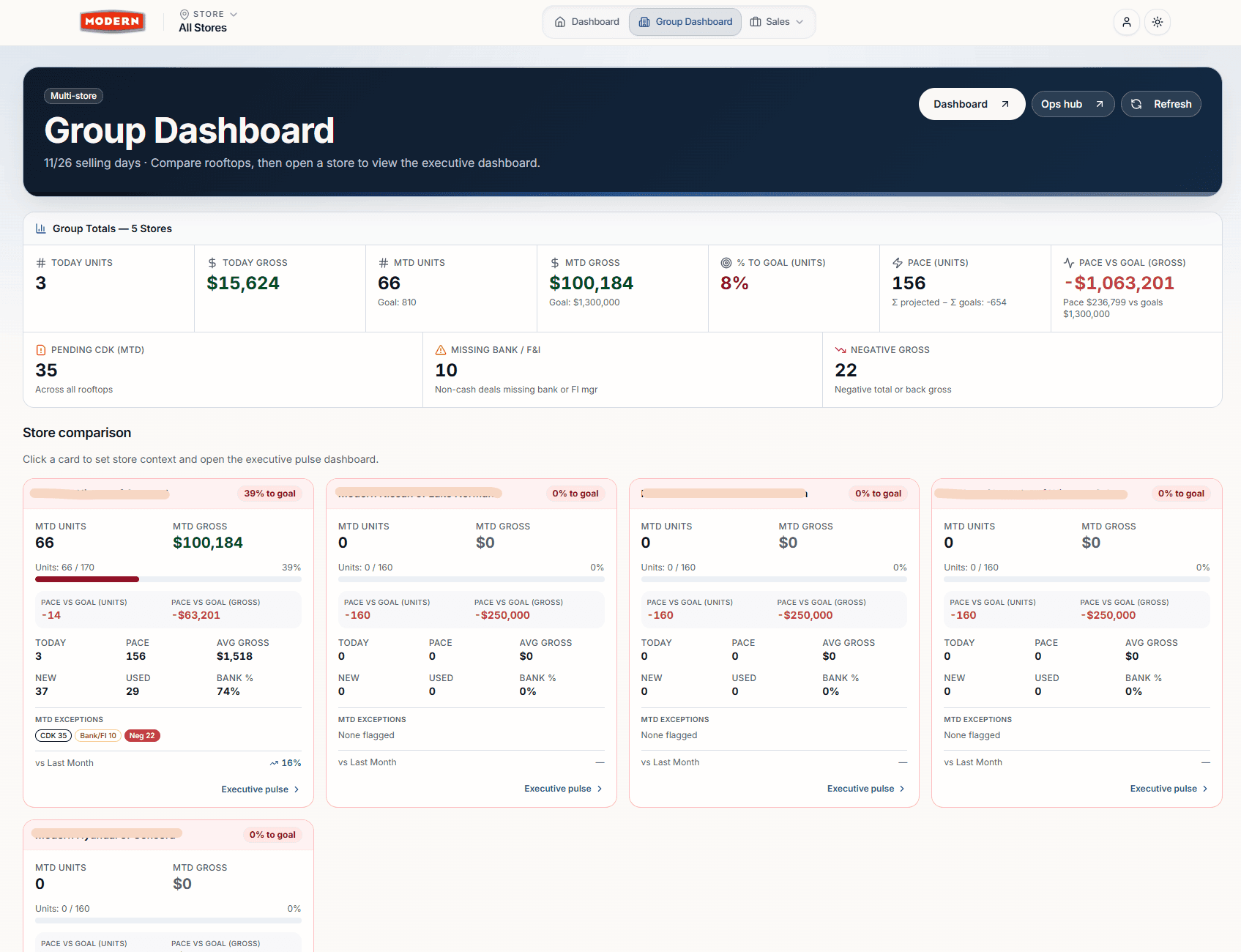Screen dimensions: 1241x952
Task: Click the BANK % 74% value
Action: [228, 692]
